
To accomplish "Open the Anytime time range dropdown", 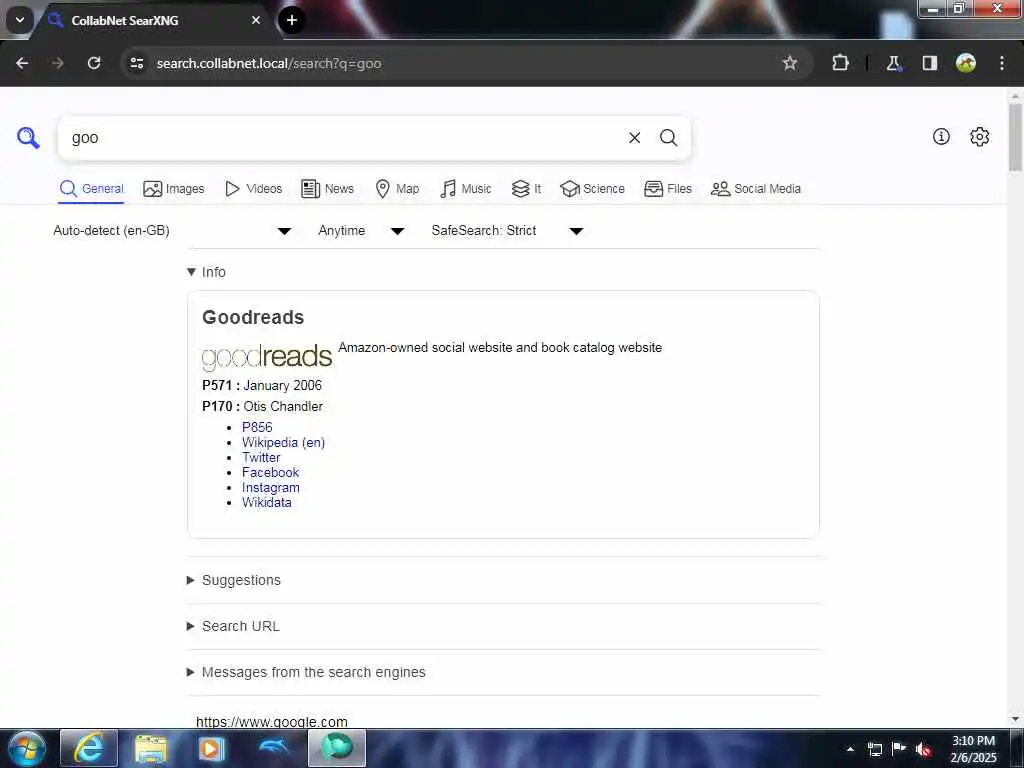I will point(361,231).
